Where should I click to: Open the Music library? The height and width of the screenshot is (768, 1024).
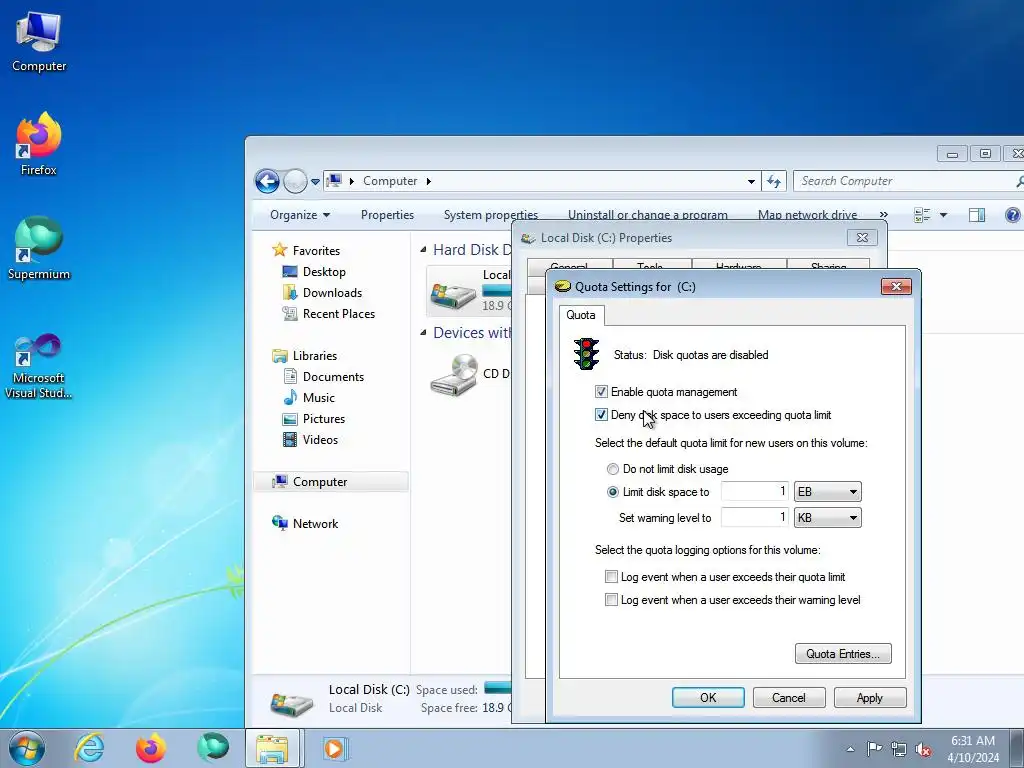pyautogui.click(x=318, y=398)
